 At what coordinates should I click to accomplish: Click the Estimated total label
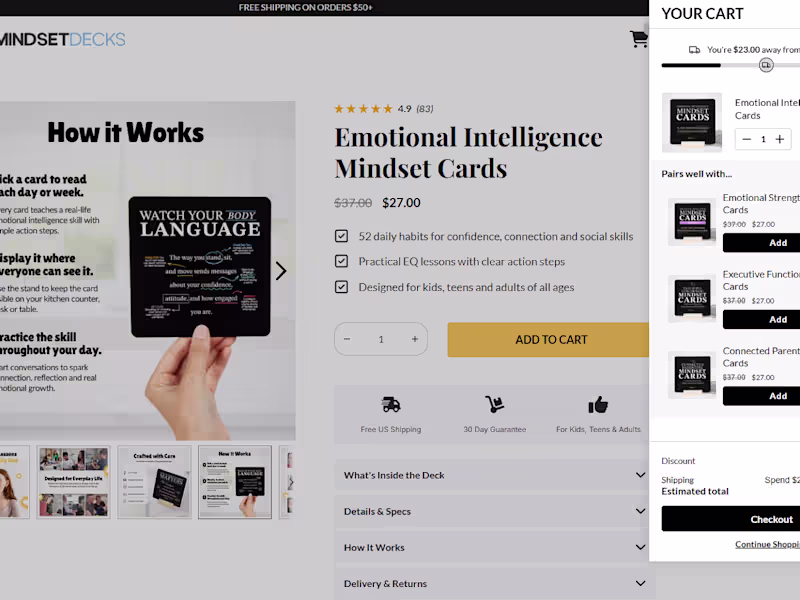click(x=695, y=491)
